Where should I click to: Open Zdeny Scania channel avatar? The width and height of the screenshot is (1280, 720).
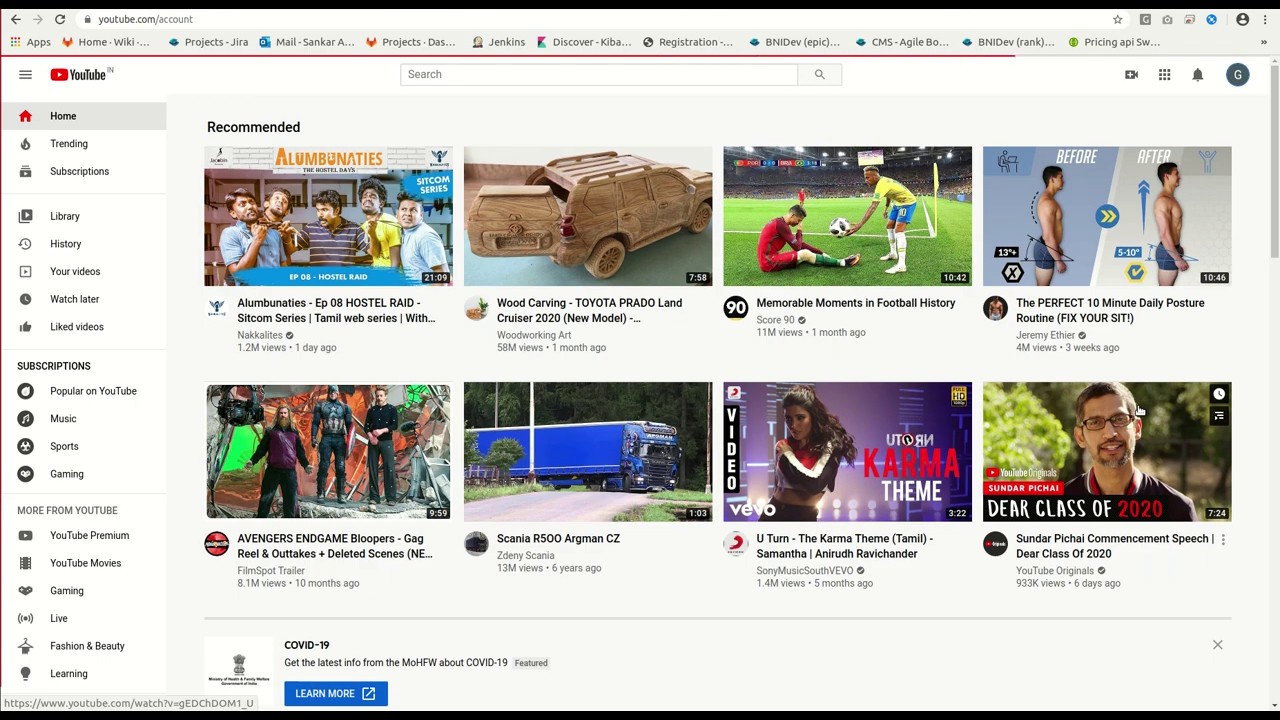(476, 544)
